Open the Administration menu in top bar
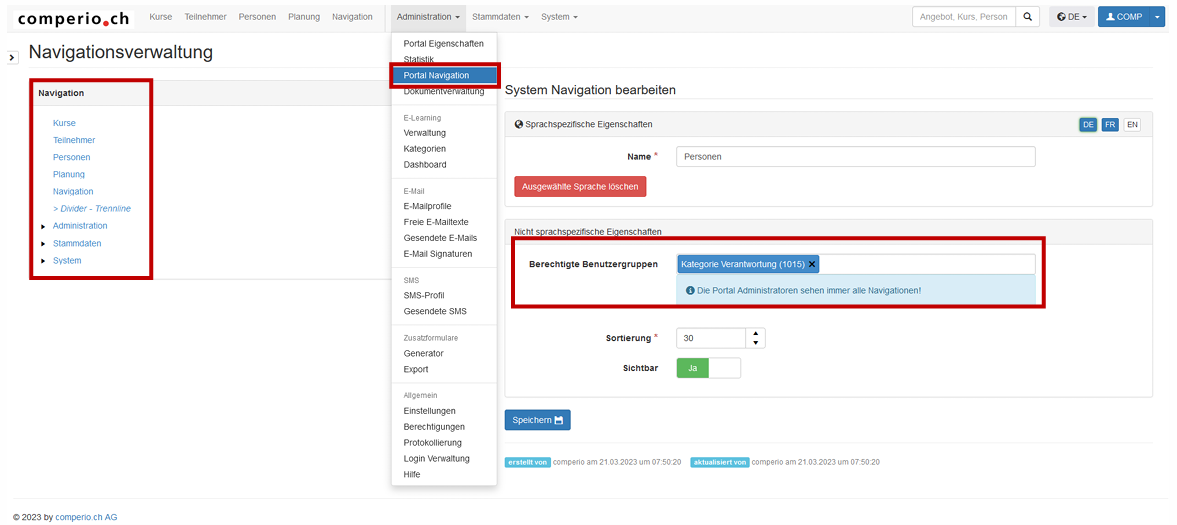Image resolution: width=1177 pixels, height=525 pixels. point(428,17)
